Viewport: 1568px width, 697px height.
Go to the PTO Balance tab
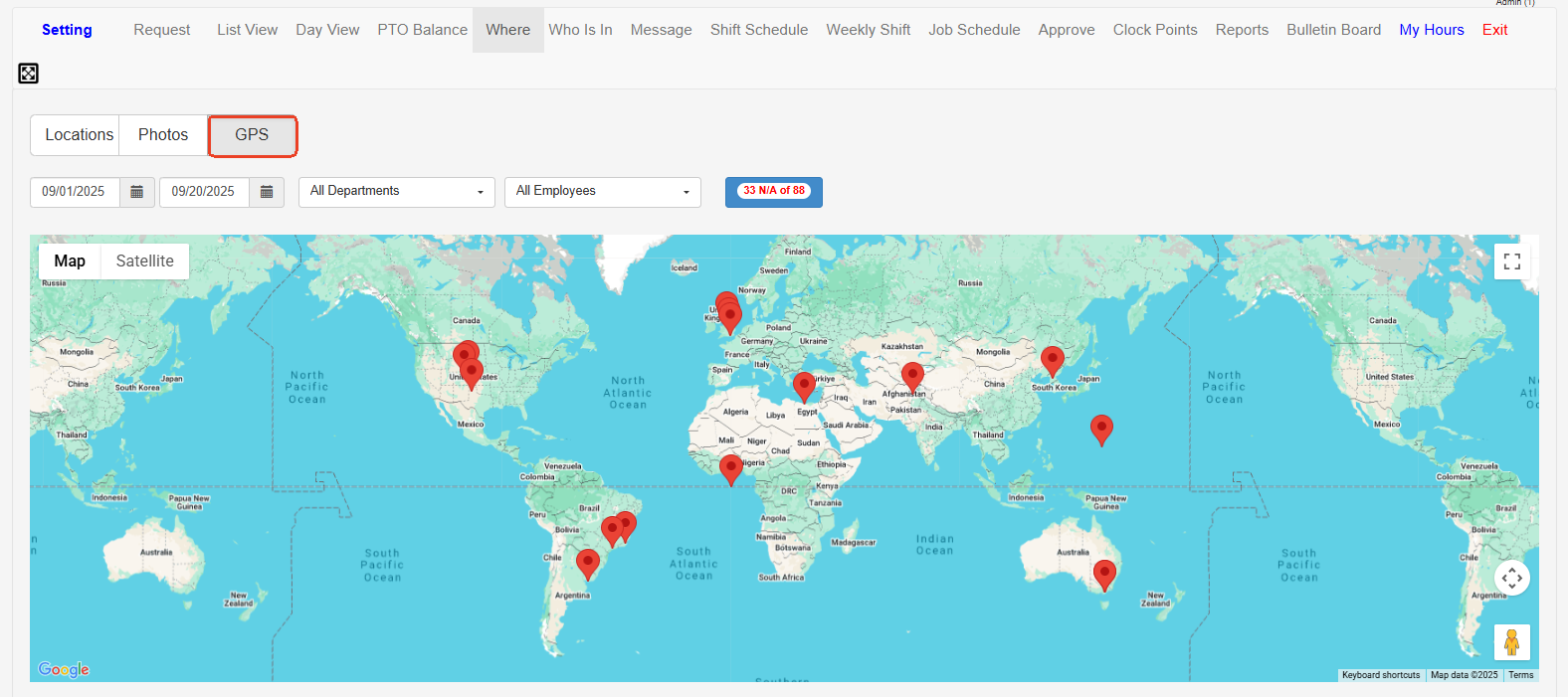point(422,30)
